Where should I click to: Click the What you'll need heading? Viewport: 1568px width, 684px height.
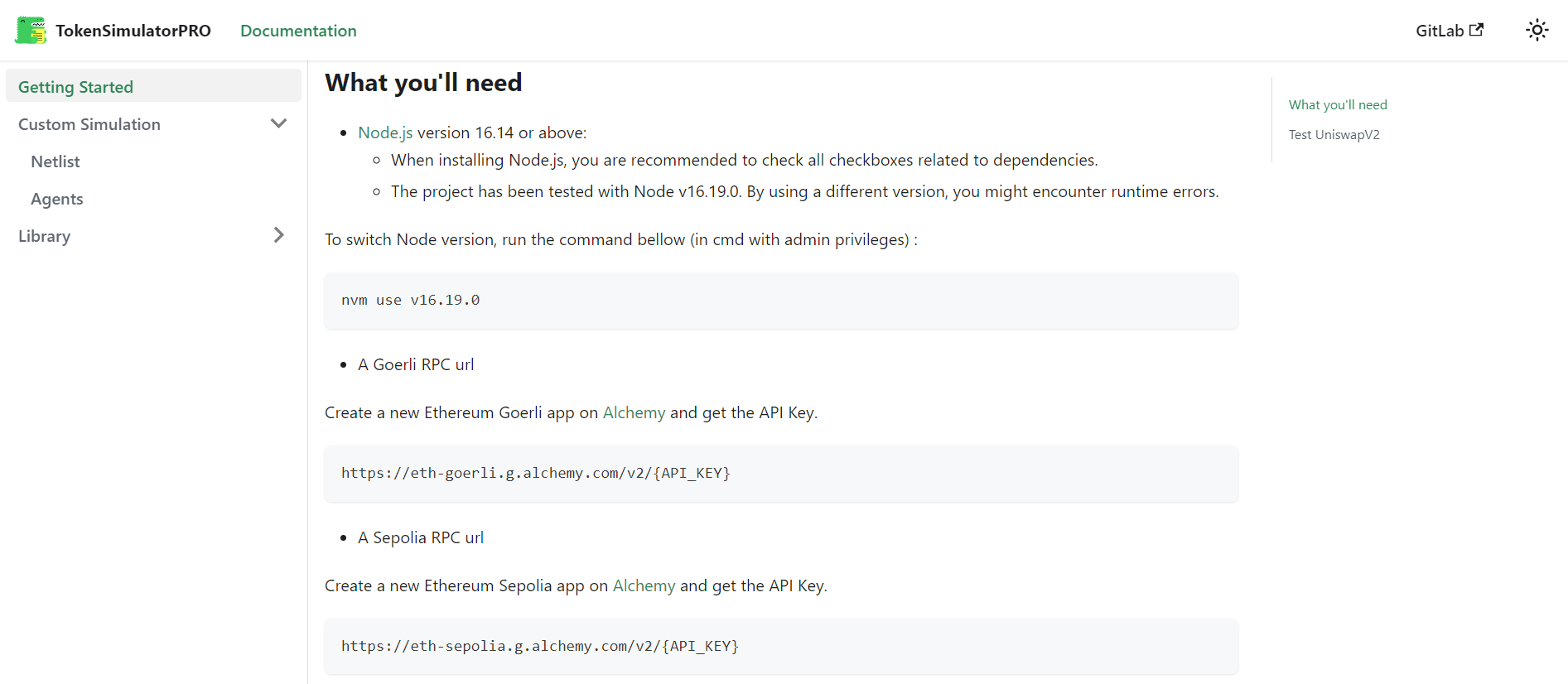(x=423, y=82)
